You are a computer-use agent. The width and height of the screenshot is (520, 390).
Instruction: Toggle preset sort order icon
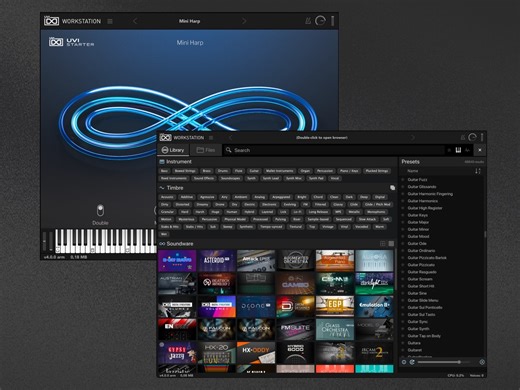478,171
